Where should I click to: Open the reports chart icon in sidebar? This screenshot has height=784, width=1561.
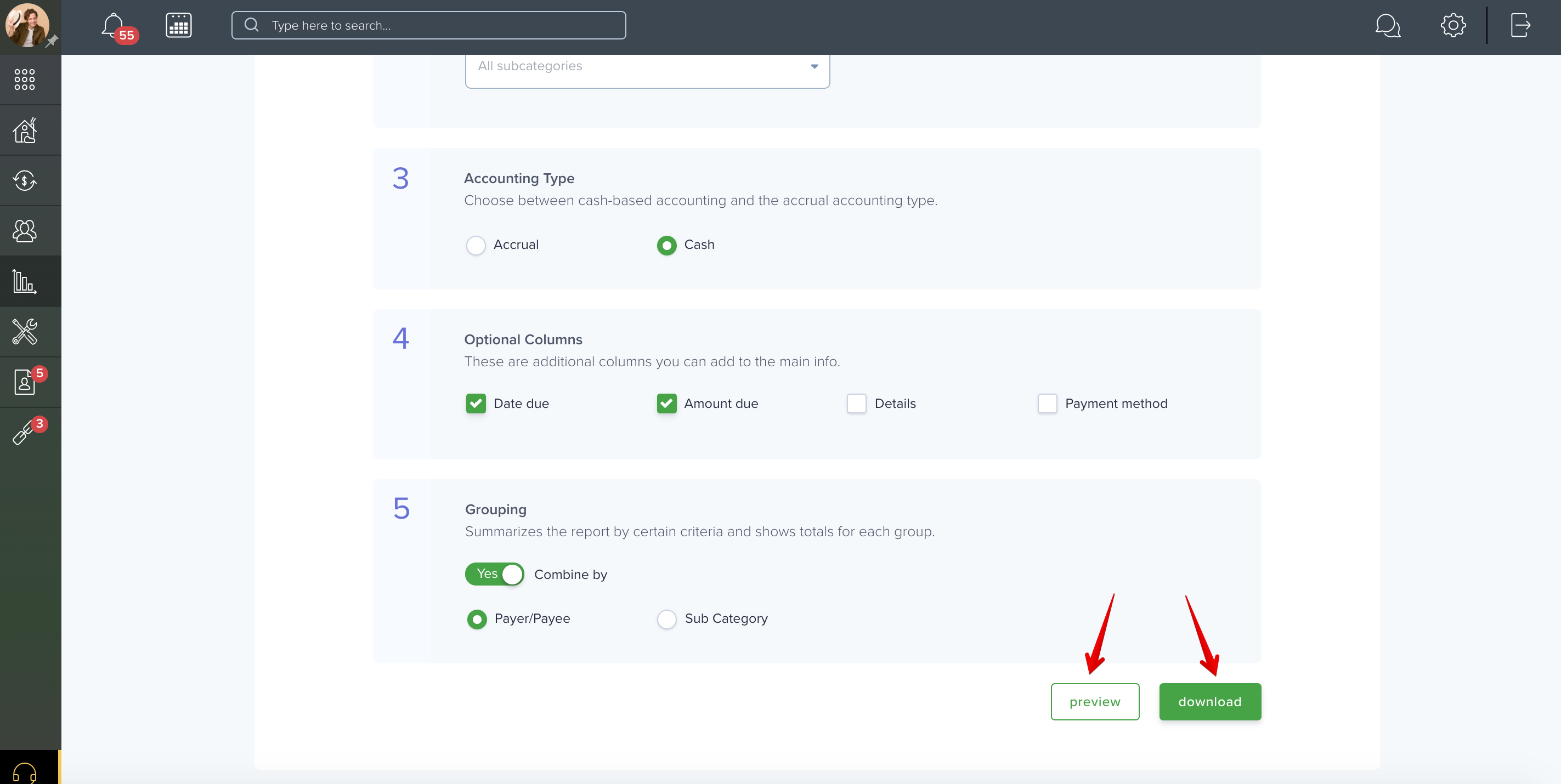coord(25,282)
